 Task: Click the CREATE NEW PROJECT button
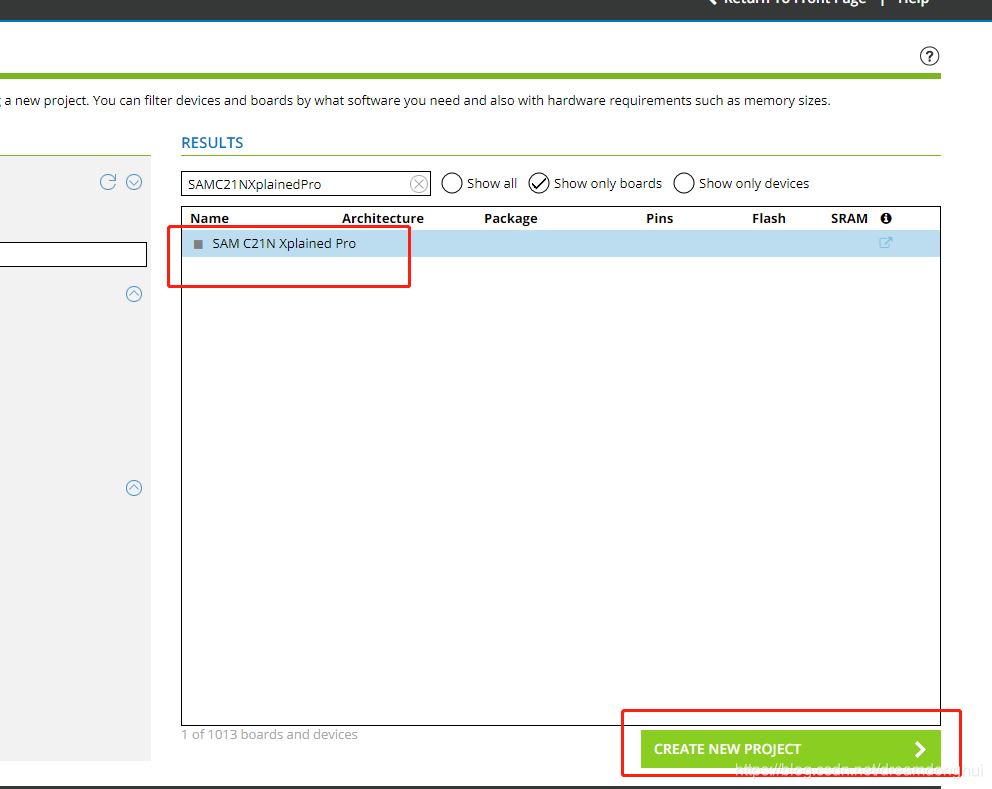[x=790, y=749]
